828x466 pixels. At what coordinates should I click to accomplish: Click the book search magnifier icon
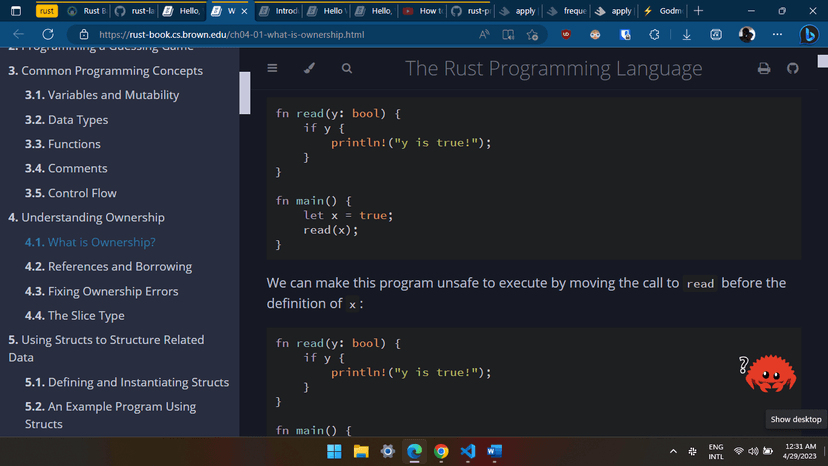tap(346, 69)
